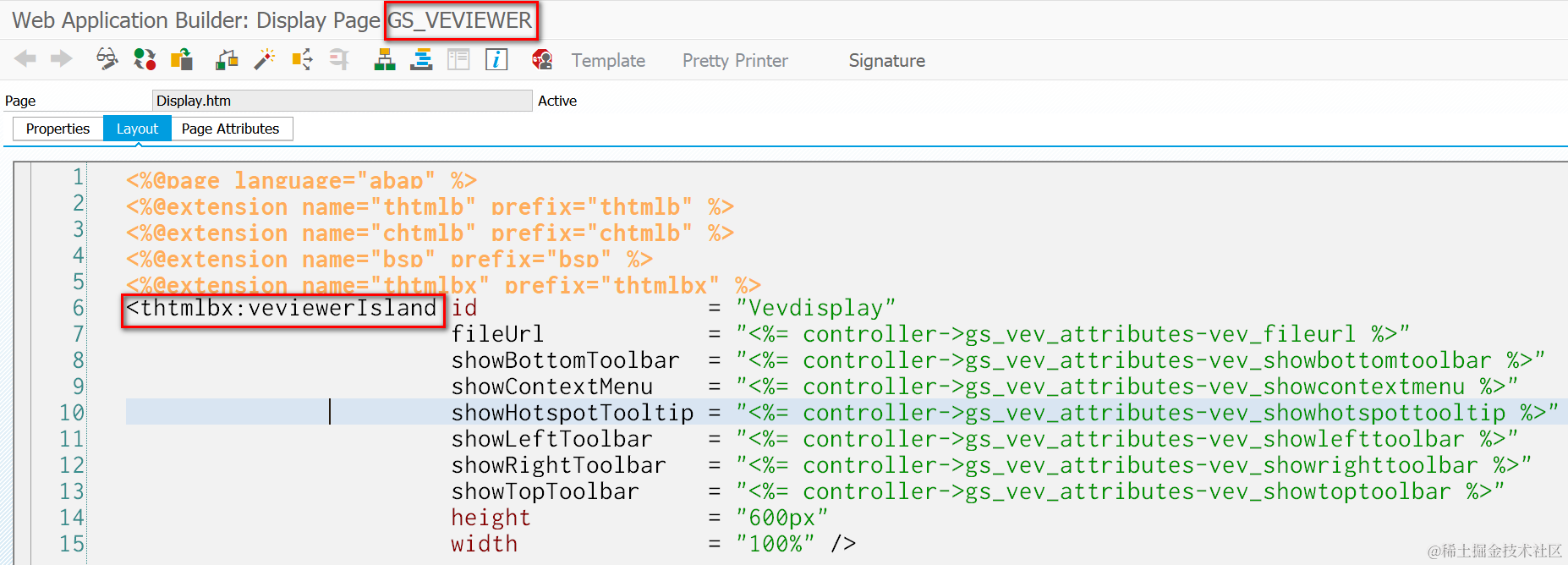Click the Where-Used List icon
The image size is (1568, 565).
(x=302, y=59)
